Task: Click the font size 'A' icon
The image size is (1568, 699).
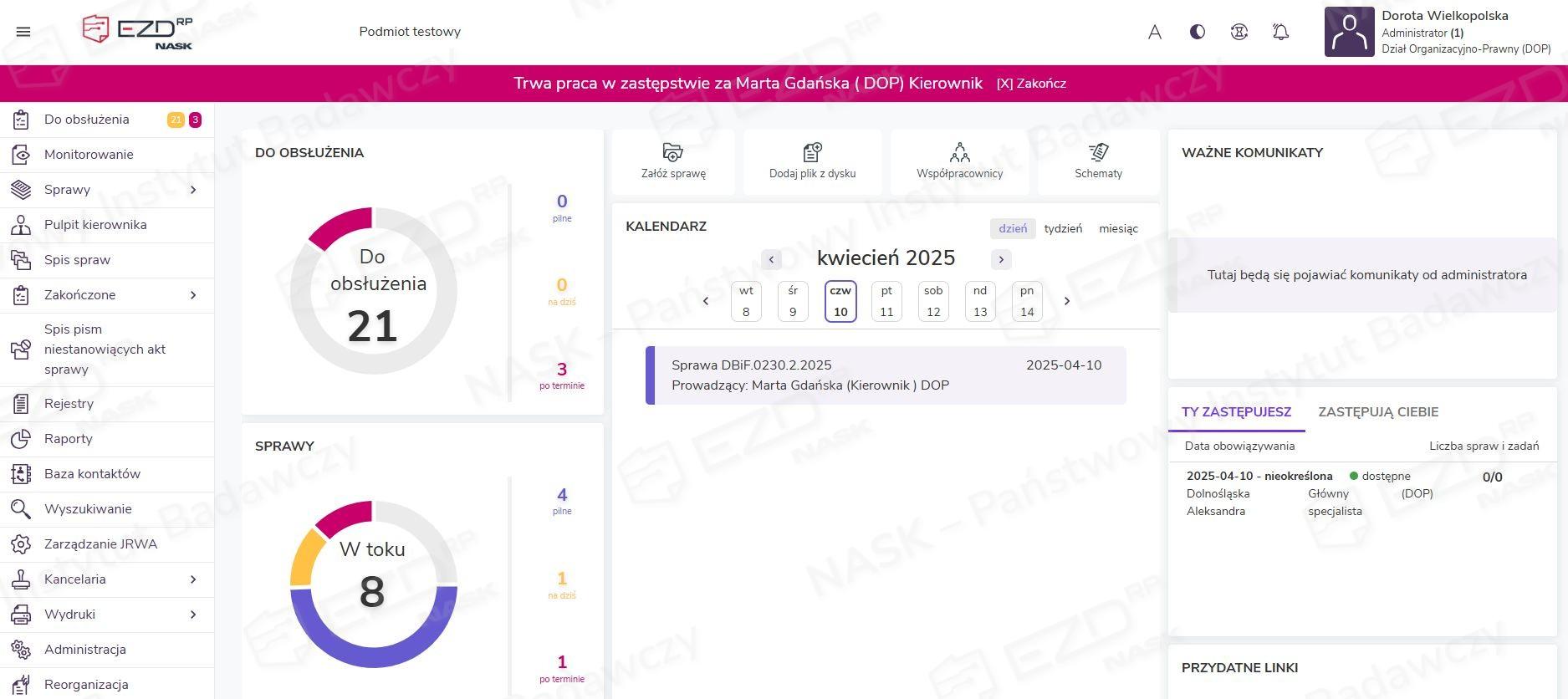Action: click(1155, 32)
